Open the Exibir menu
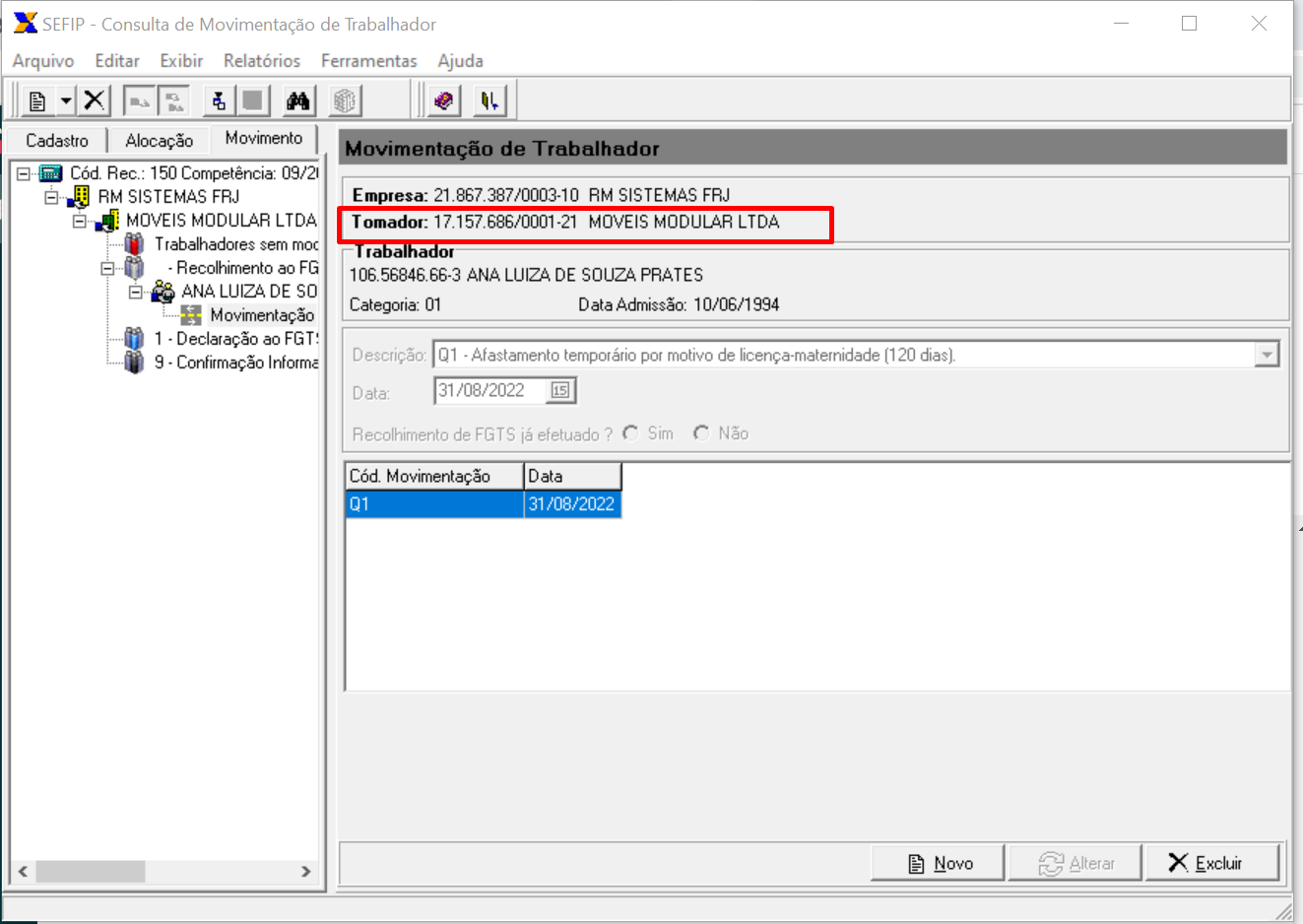Viewport: 1303px width, 924px height. tap(181, 61)
